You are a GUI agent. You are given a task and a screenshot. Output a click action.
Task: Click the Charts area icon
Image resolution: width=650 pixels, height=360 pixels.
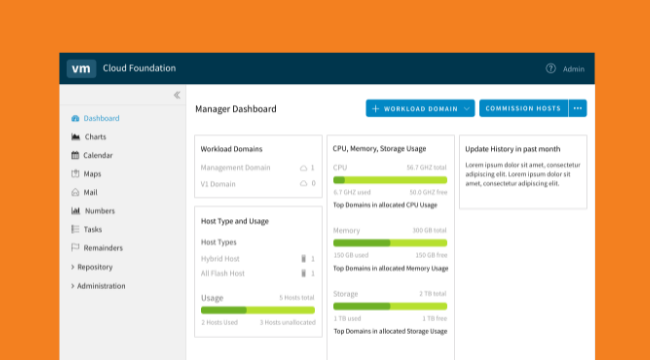(75, 136)
